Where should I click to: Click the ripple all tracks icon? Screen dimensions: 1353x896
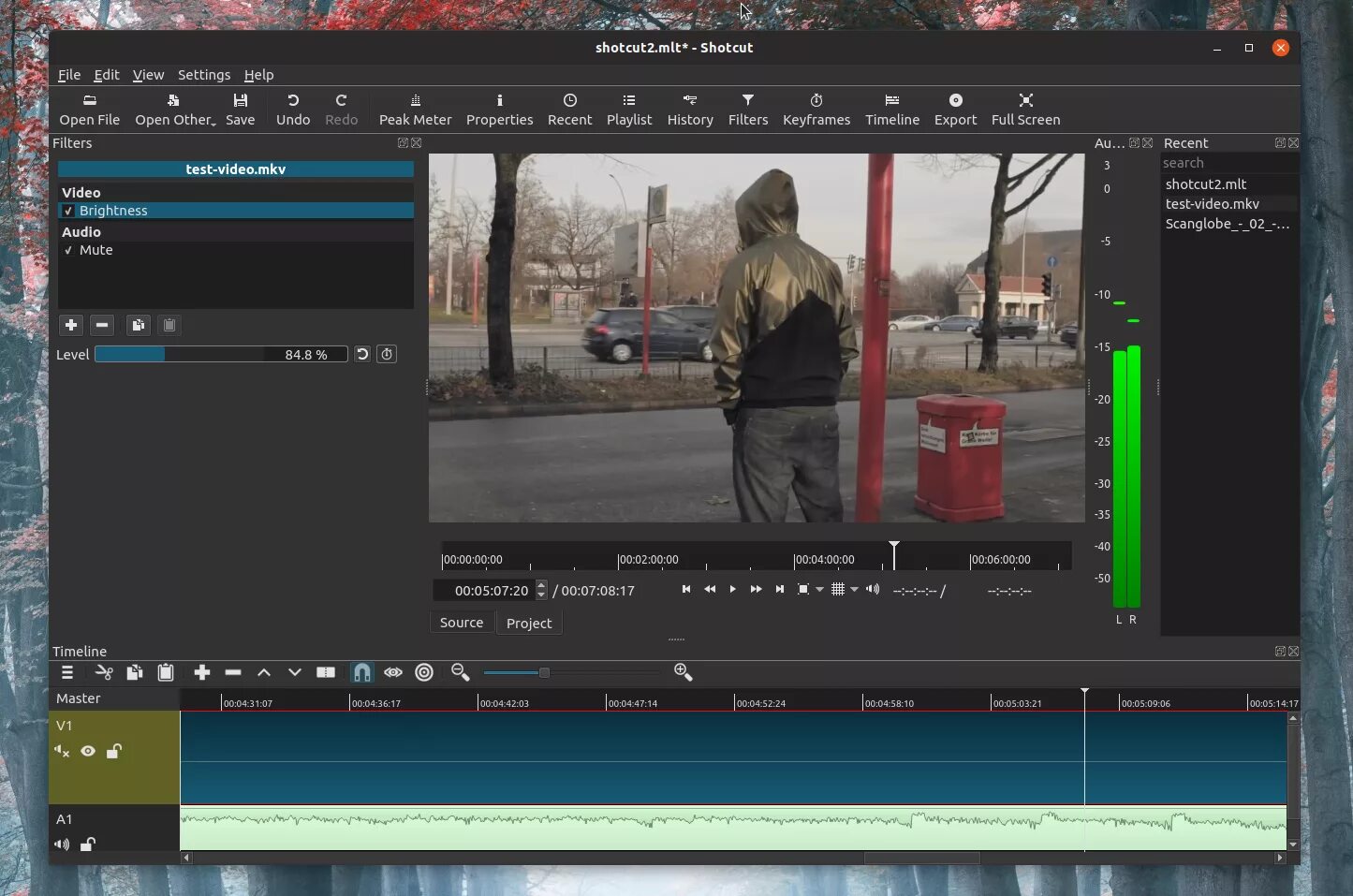[x=424, y=672]
